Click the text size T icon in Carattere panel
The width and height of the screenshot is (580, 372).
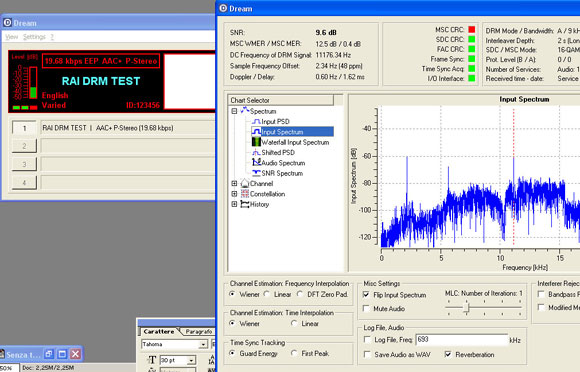tap(152, 360)
